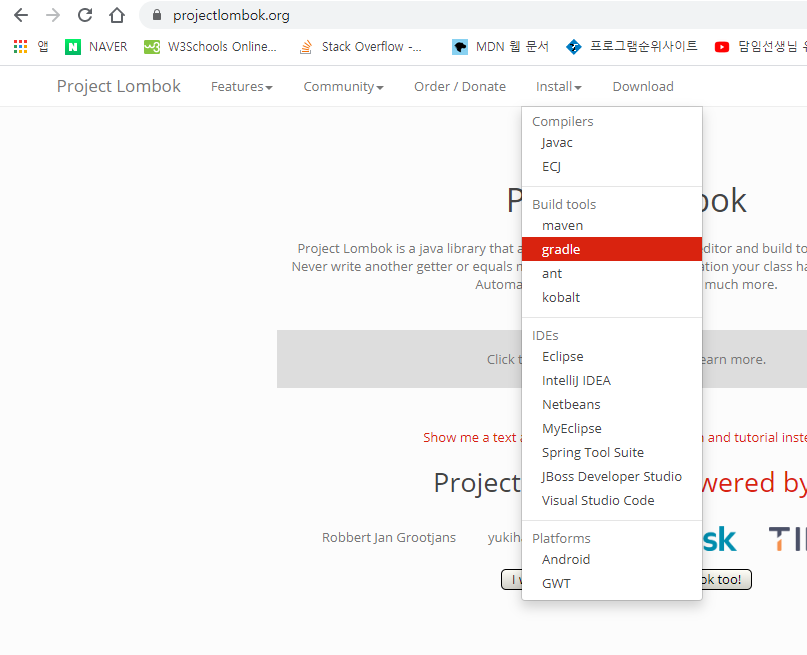Go to the browser home icon

[x=117, y=15]
